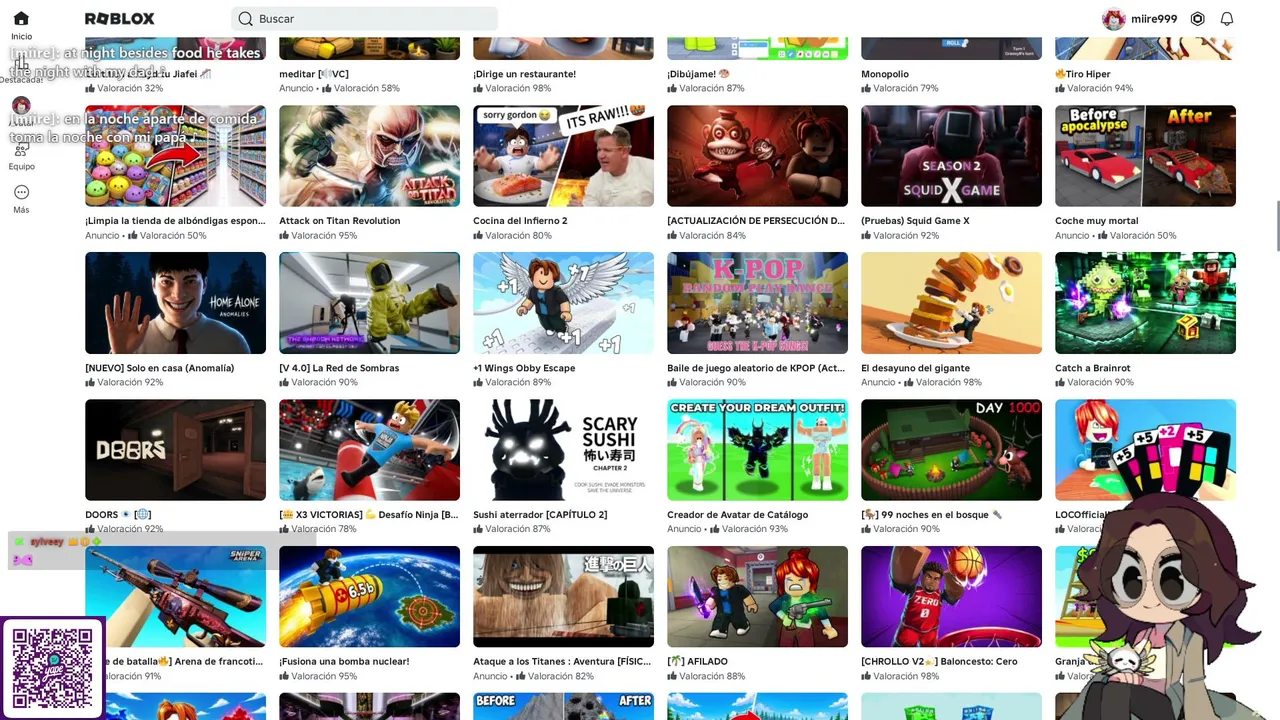Viewport: 1280px width, 720px height.
Task: Click 'Valoración 89%' under +1 Wings Obby Escape
Action: click(512, 383)
